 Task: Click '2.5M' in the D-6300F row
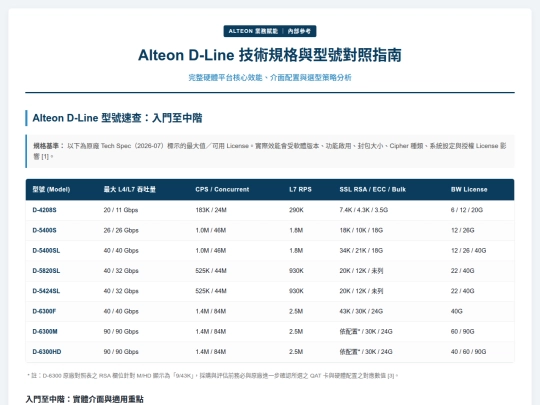(296, 311)
